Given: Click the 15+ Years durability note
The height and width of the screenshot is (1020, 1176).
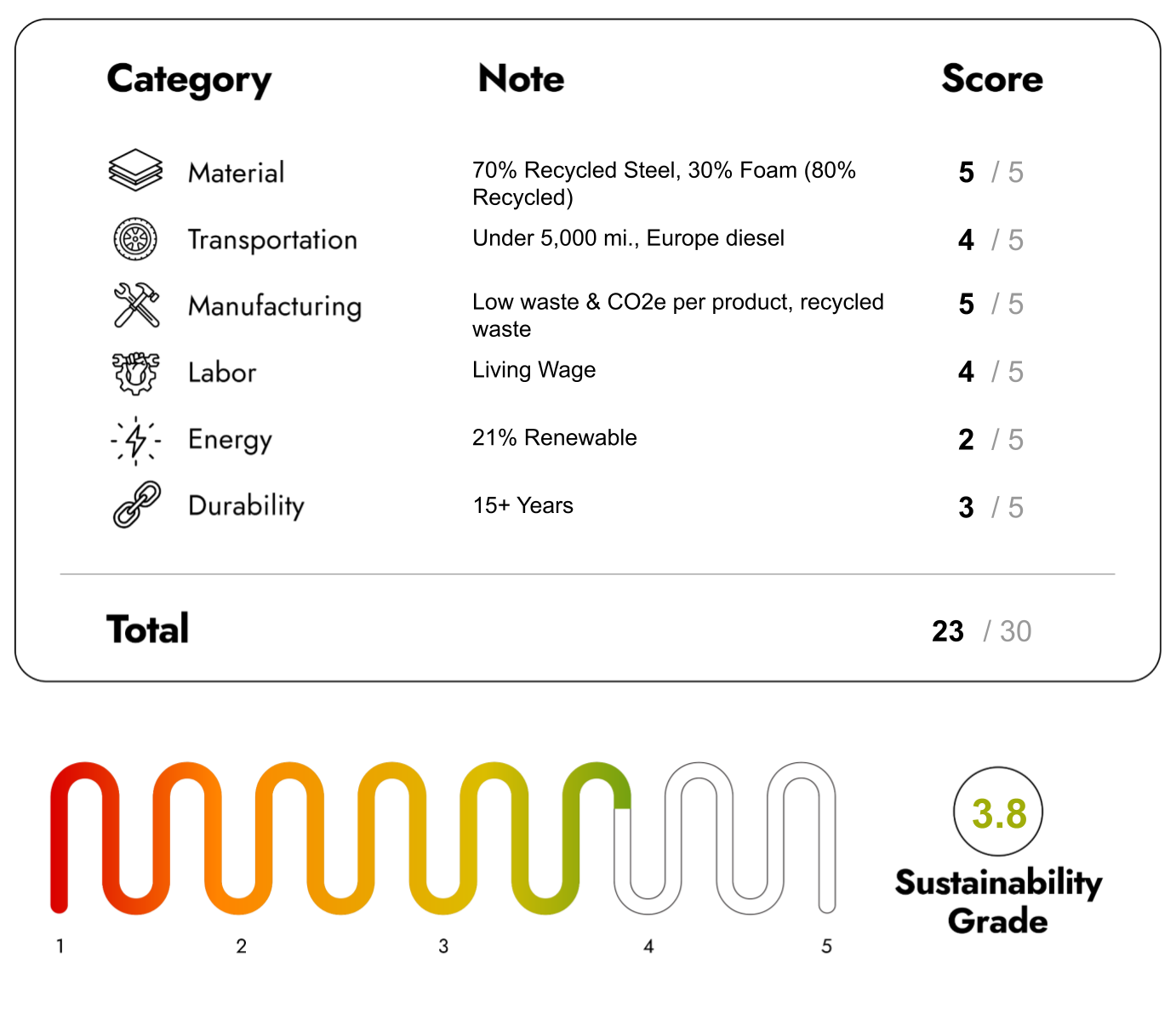Looking at the screenshot, I should [522, 505].
